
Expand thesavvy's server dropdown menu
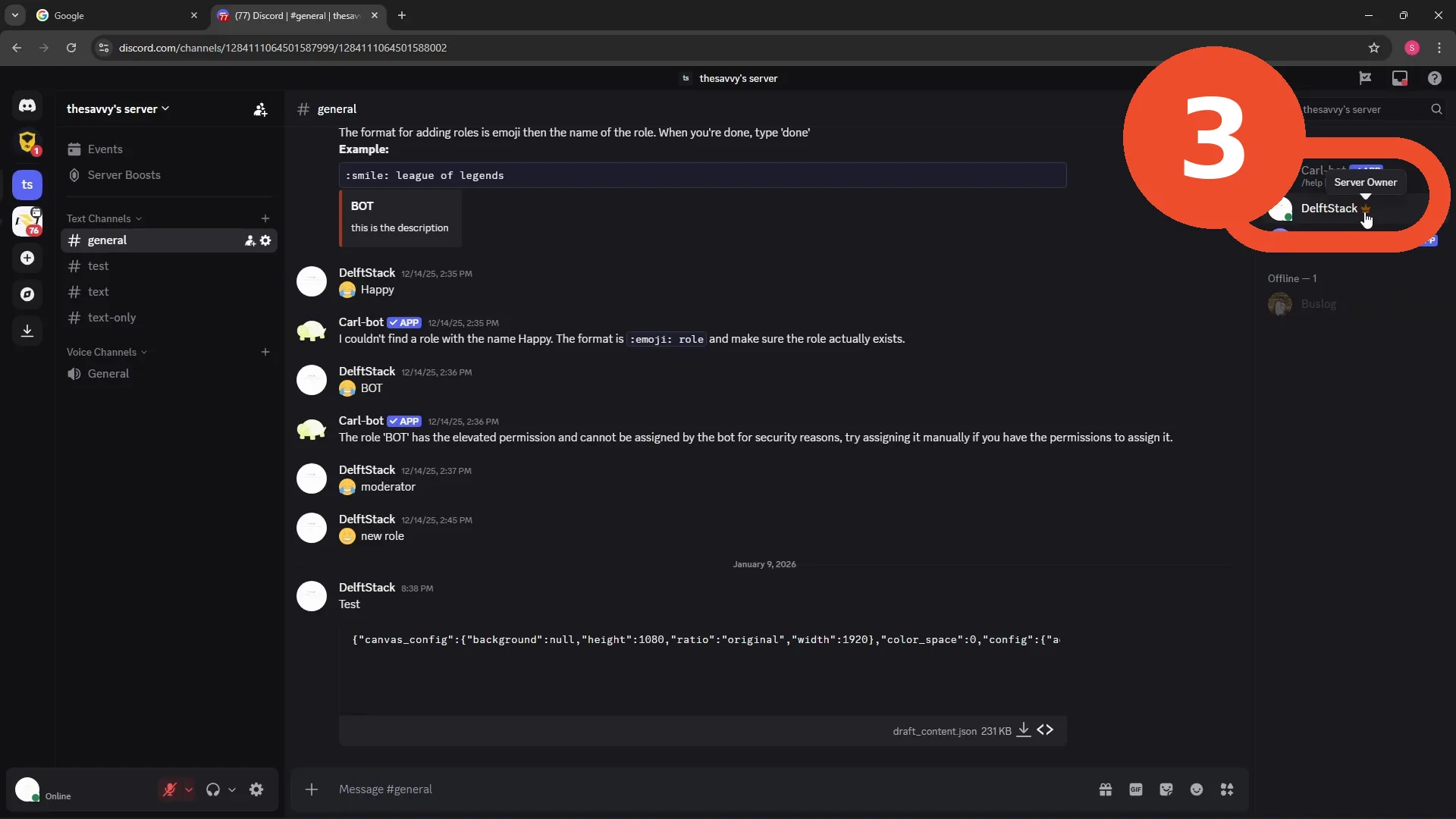click(118, 109)
